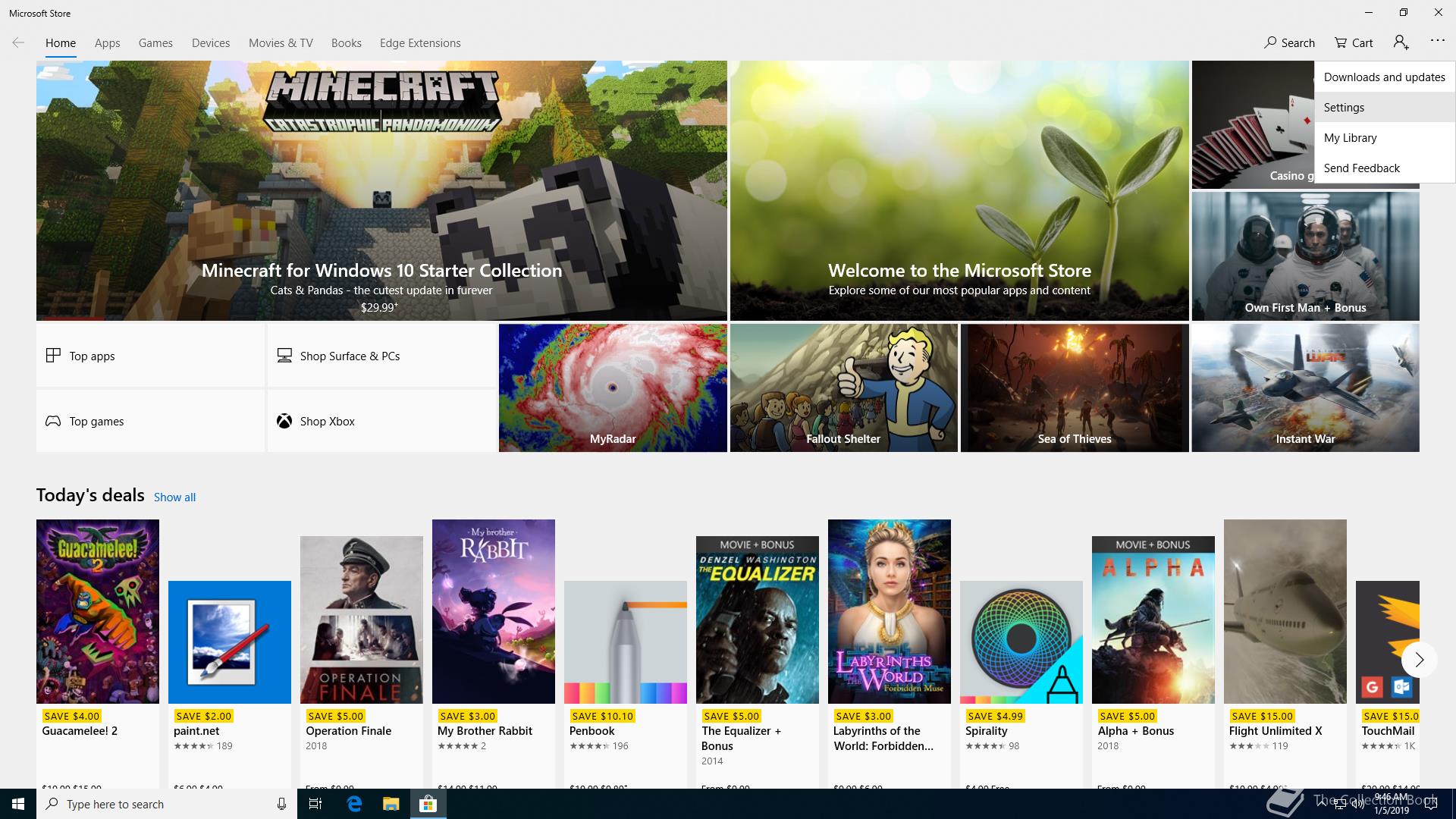Open Top apps tile
Image resolution: width=1456 pixels, height=819 pixels.
click(x=150, y=356)
